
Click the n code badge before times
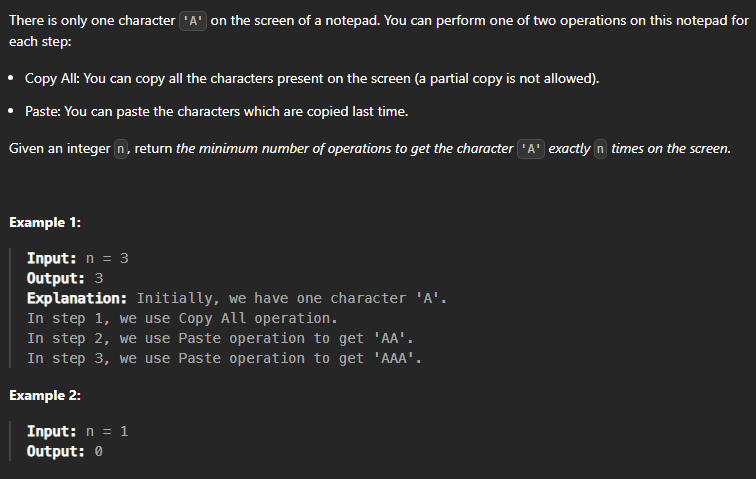(x=600, y=149)
